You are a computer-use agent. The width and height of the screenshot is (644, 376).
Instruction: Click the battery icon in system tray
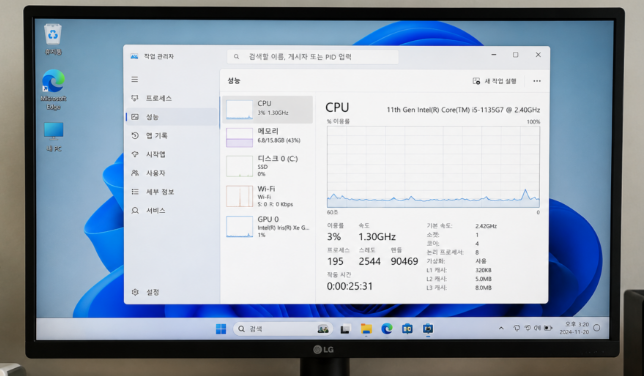coord(547,328)
